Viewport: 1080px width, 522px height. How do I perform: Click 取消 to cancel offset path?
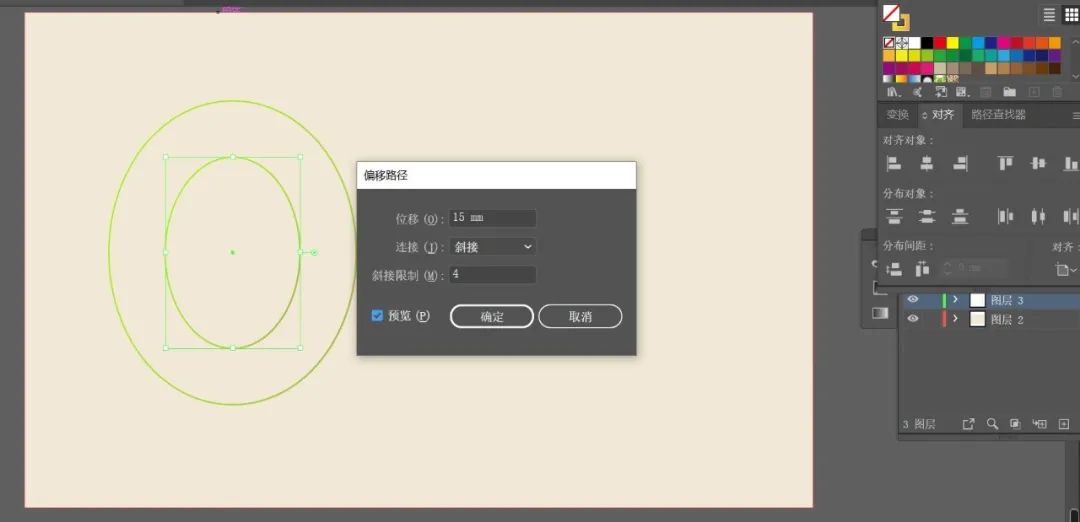(x=580, y=316)
